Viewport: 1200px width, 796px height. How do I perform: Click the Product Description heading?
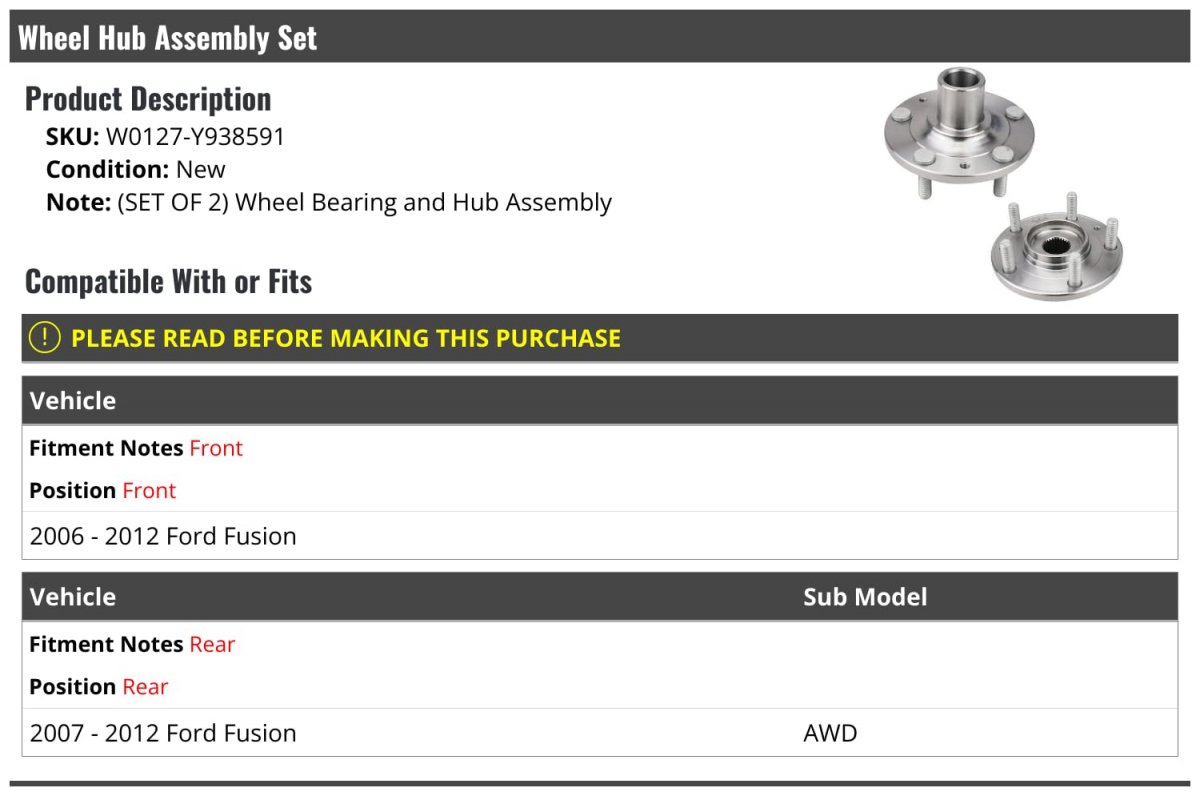coord(148,99)
